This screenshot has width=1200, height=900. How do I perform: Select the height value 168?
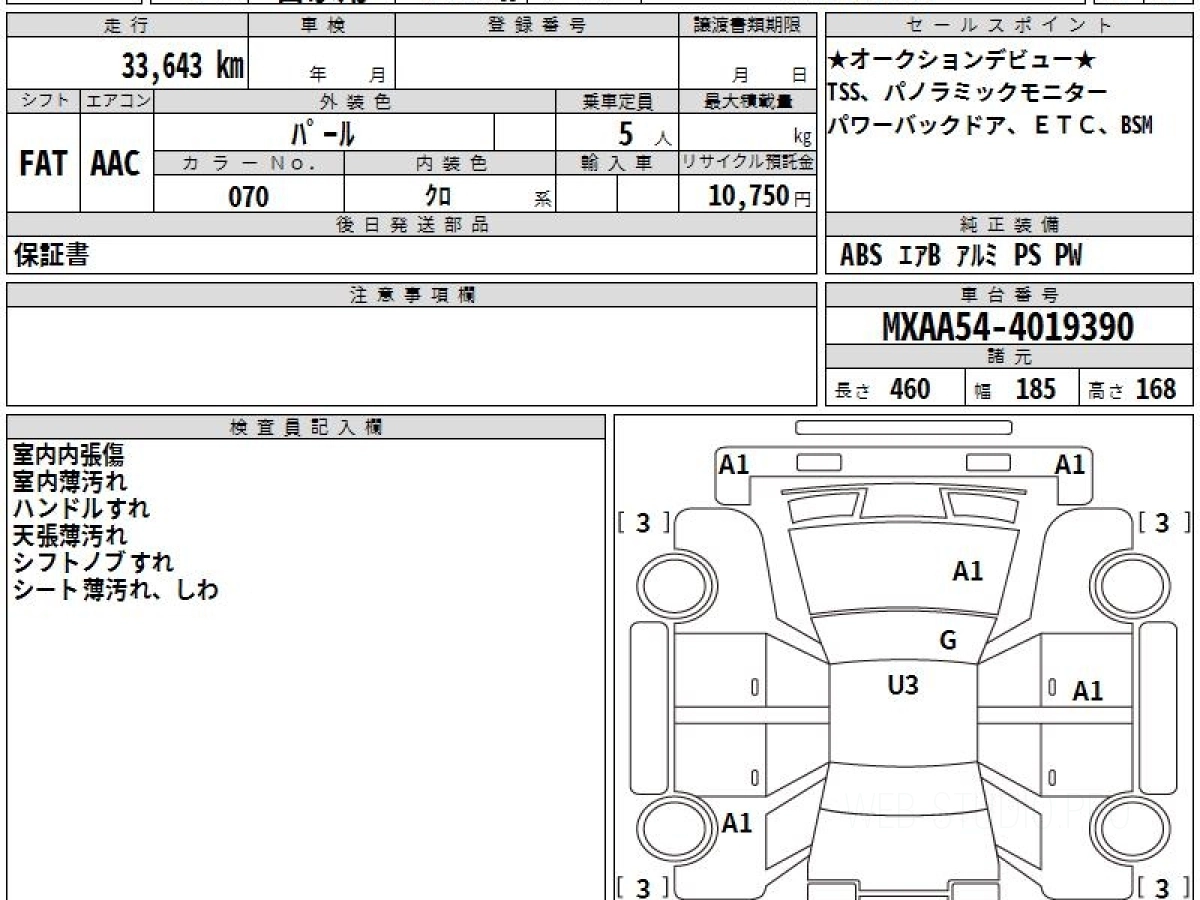[x=1155, y=389]
